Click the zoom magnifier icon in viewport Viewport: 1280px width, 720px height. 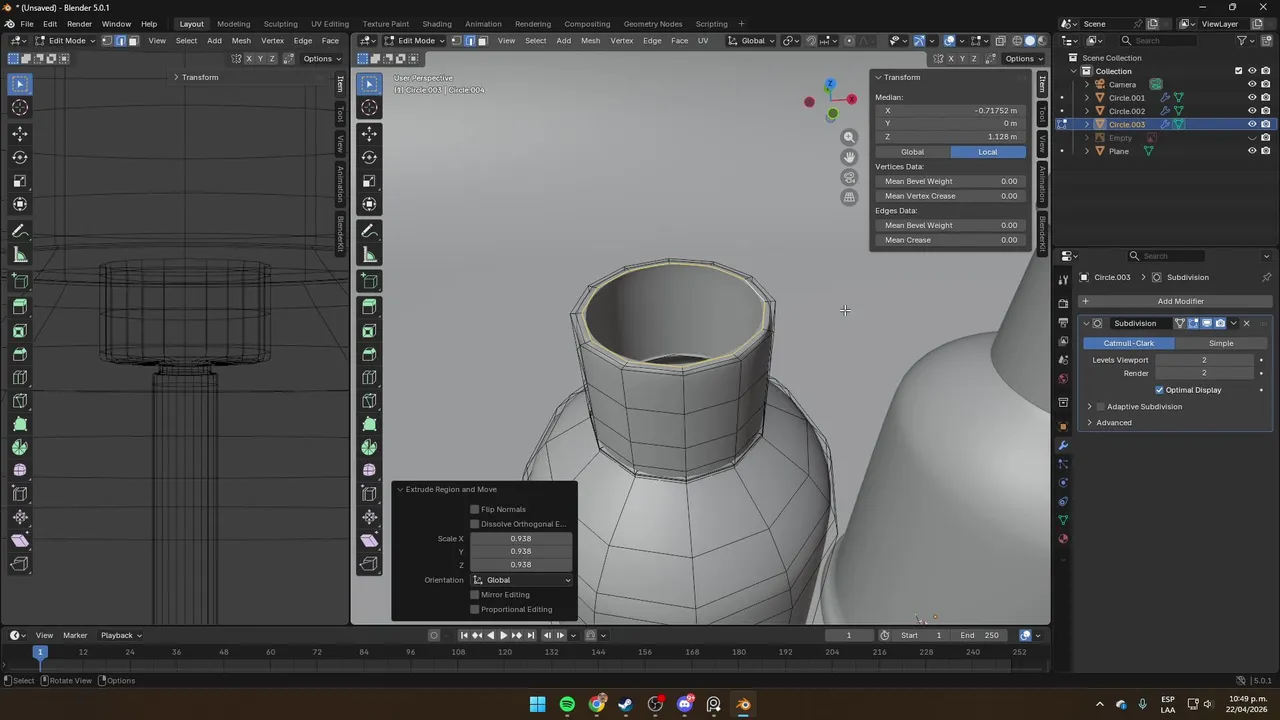pyautogui.click(x=849, y=137)
